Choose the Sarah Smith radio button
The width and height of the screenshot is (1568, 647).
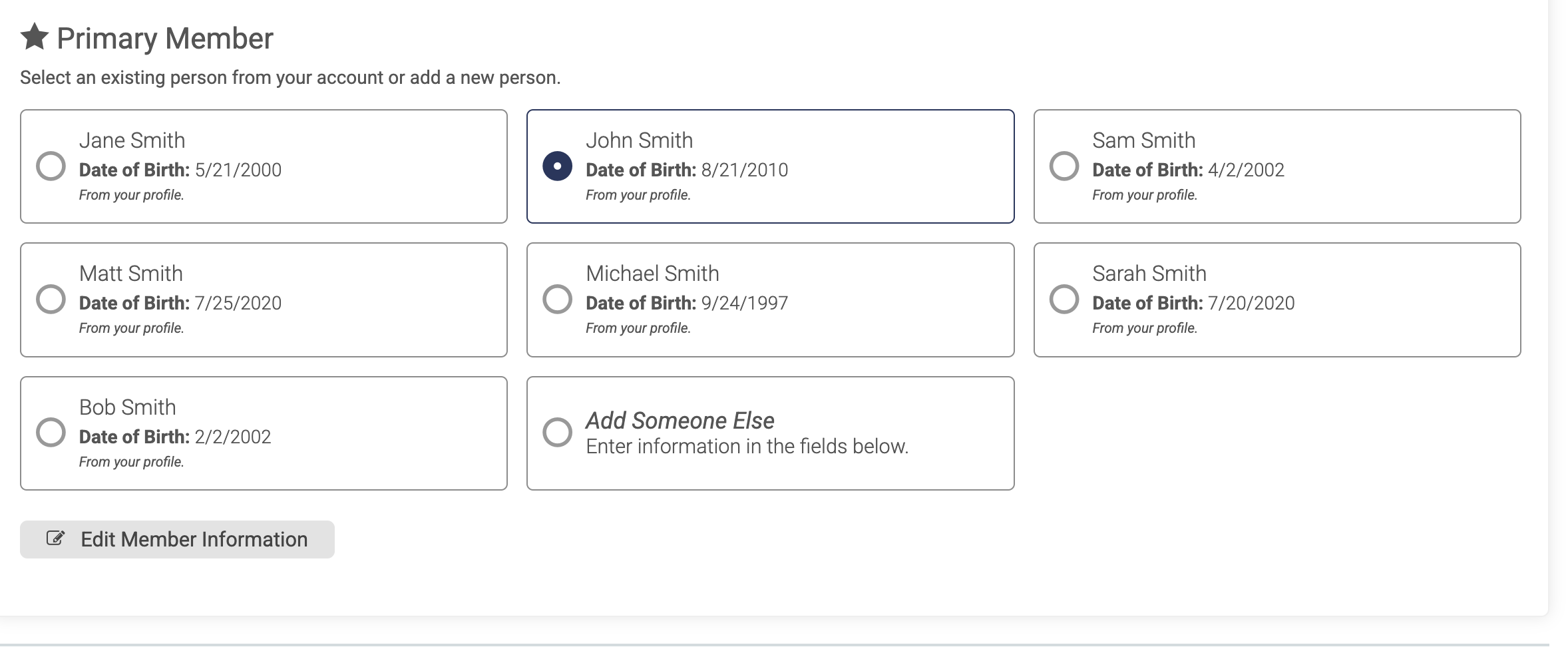coord(1064,299)
